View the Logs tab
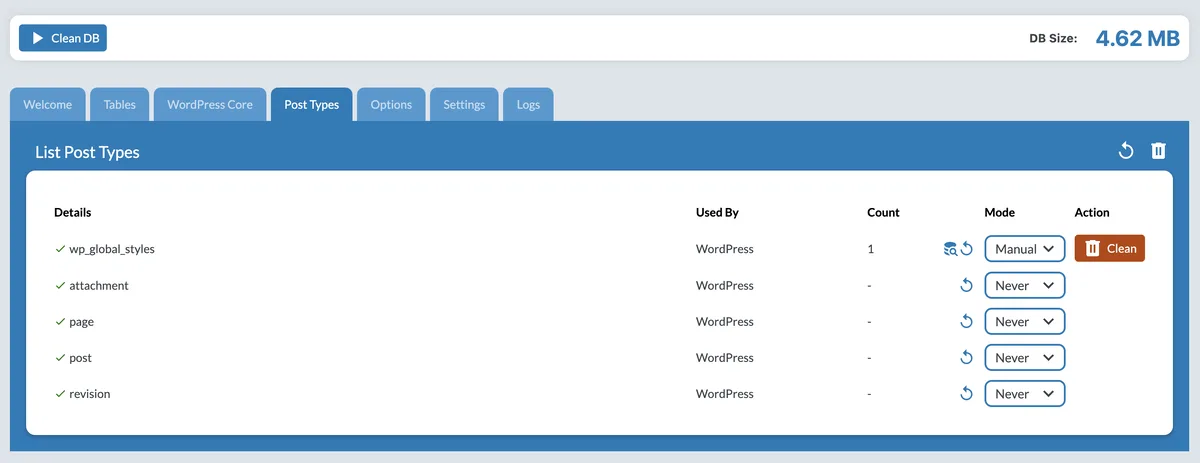Image resolution: width=1200 pixels, height=463 pixels. point(528,105)
